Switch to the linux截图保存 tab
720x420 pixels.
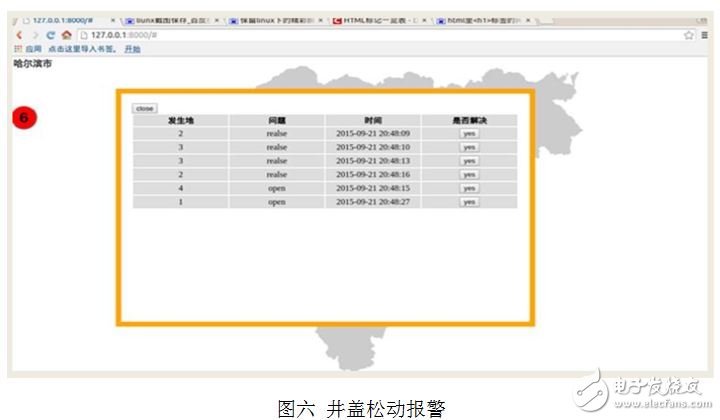click(165, 19)
